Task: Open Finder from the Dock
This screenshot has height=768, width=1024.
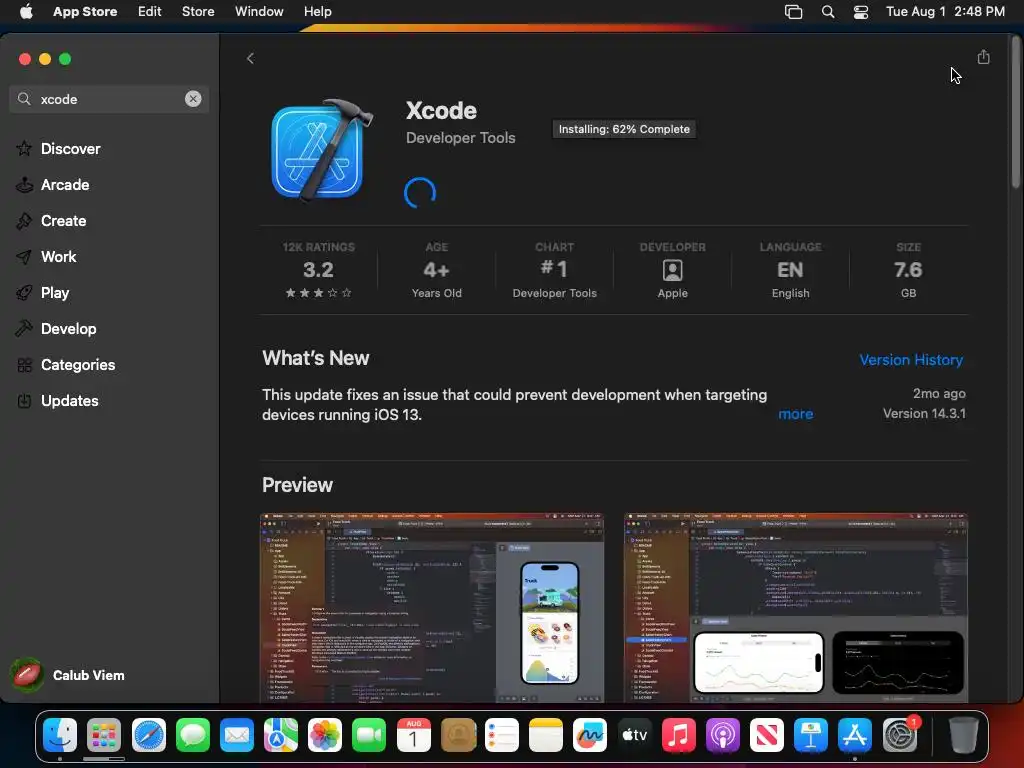Action: tap(60, 735)
